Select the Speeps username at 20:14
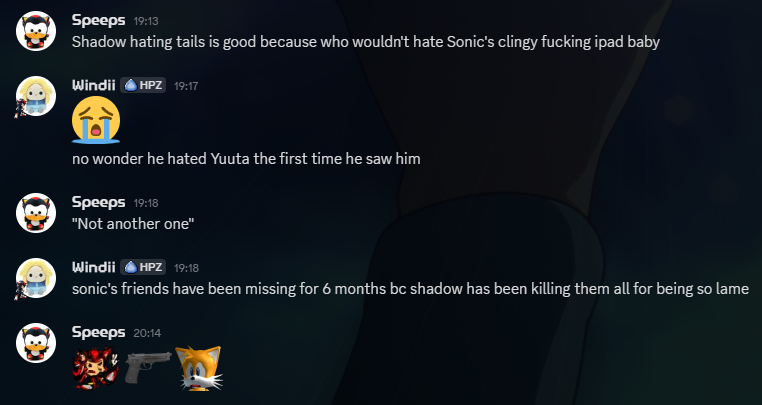The height and width of the screenshot is (405, 762). tap(99, 332)
